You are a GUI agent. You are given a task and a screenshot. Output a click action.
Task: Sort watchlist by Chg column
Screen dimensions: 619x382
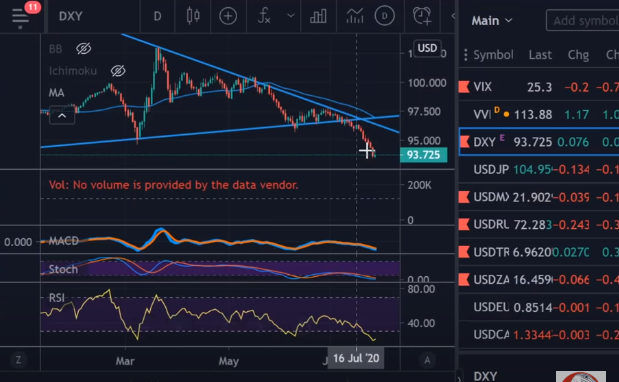coord(578,55)
